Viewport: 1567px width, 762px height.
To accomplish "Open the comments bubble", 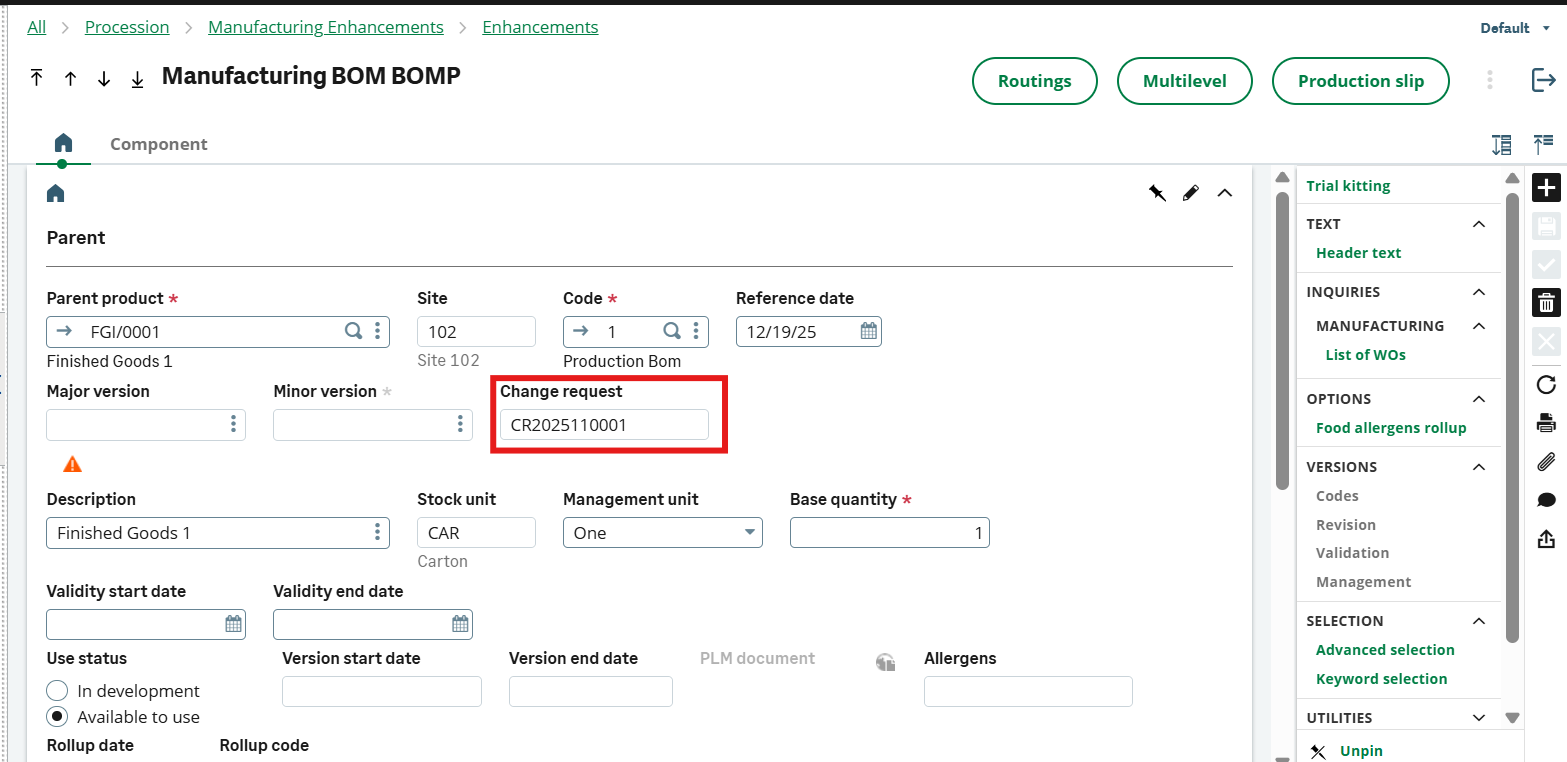I will pos(1546,499).
